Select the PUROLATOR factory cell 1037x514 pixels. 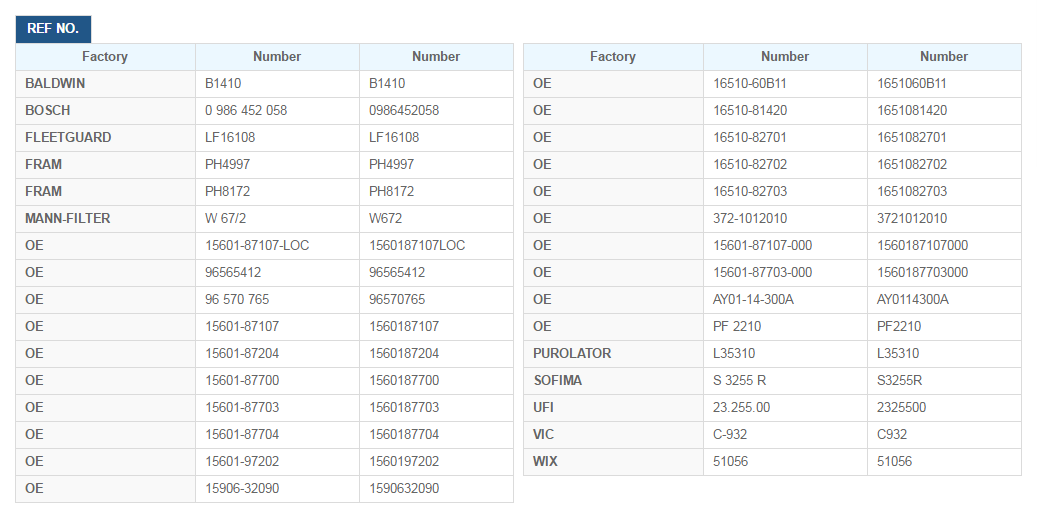click(x=614, y=354)
